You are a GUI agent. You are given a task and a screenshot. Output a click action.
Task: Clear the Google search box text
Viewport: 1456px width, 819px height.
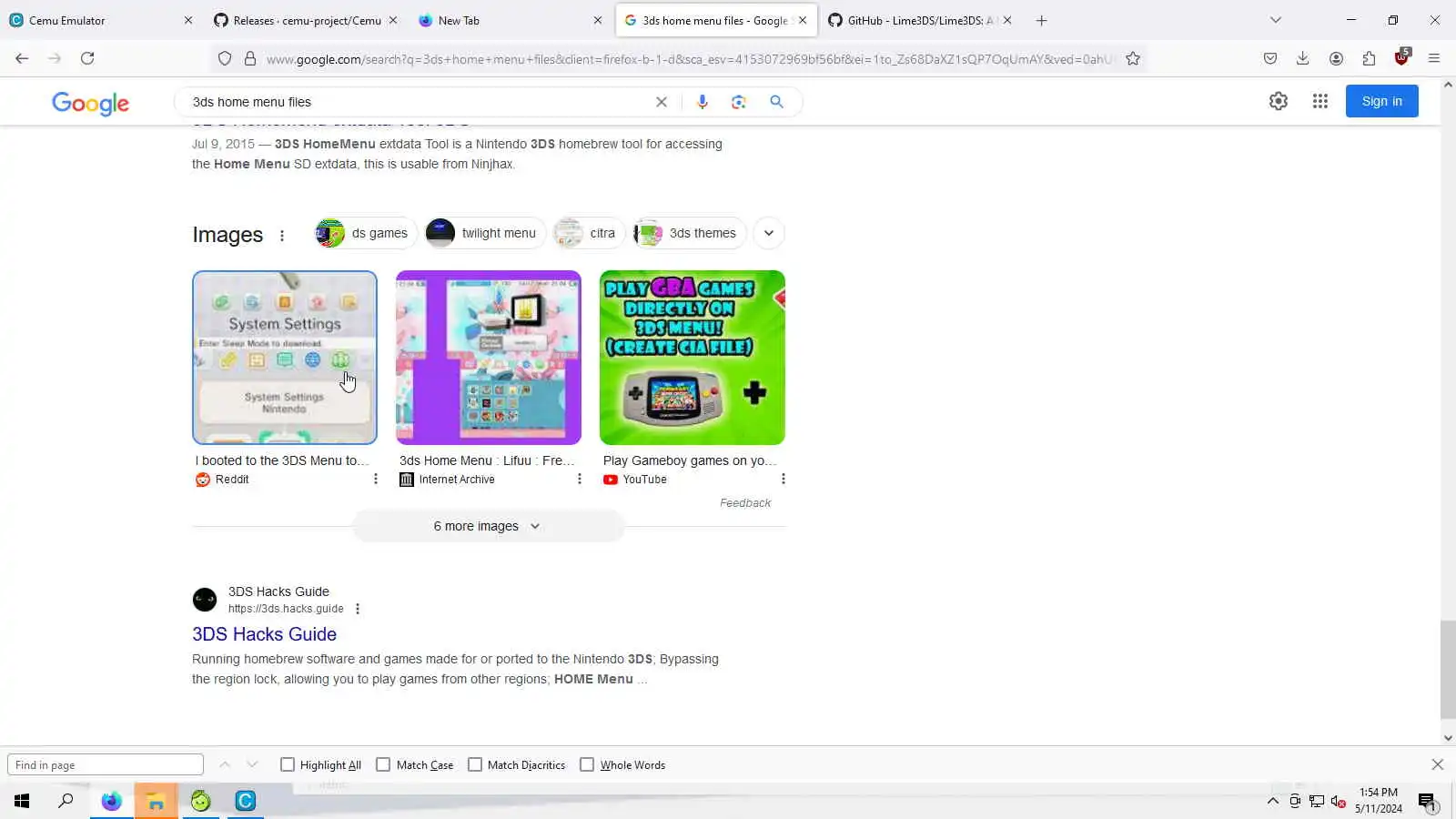tap(662, 102)
